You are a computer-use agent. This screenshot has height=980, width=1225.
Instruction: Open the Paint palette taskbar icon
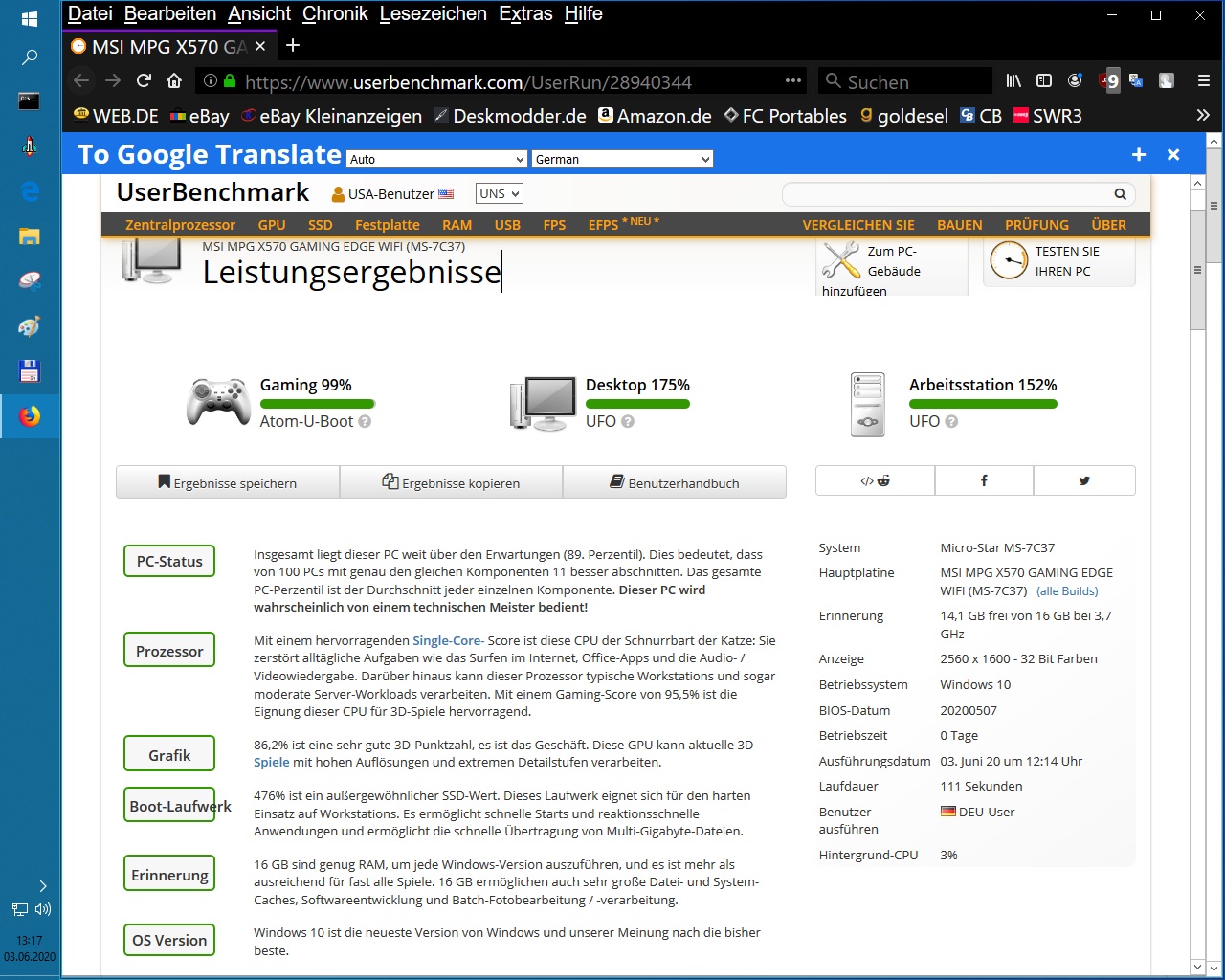click(30, 326)
